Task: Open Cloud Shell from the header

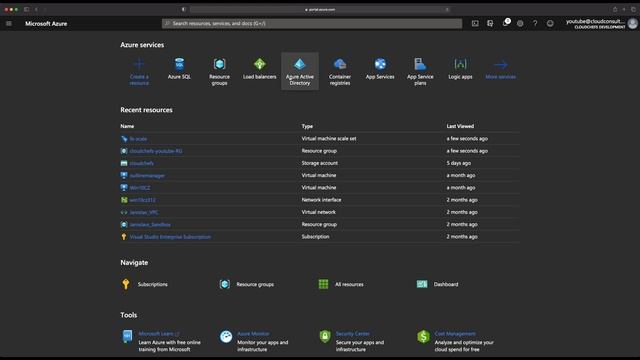Action: click(x=475, y=24)
